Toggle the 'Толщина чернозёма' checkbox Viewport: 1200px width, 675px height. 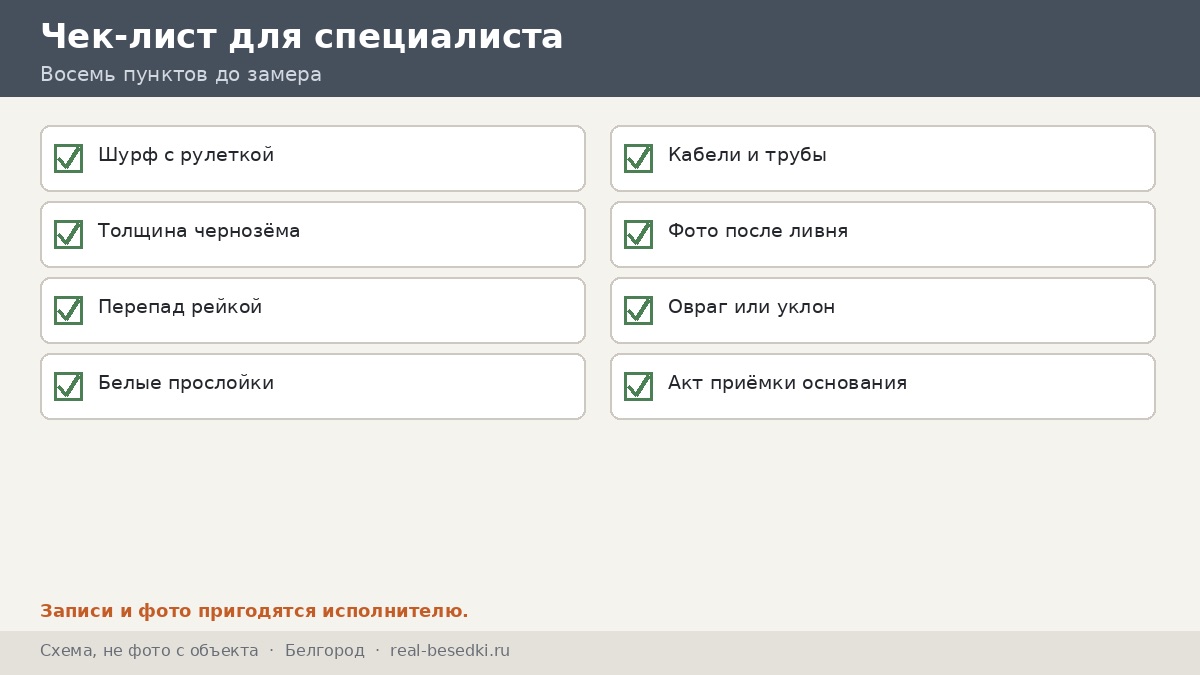point(68,234)
